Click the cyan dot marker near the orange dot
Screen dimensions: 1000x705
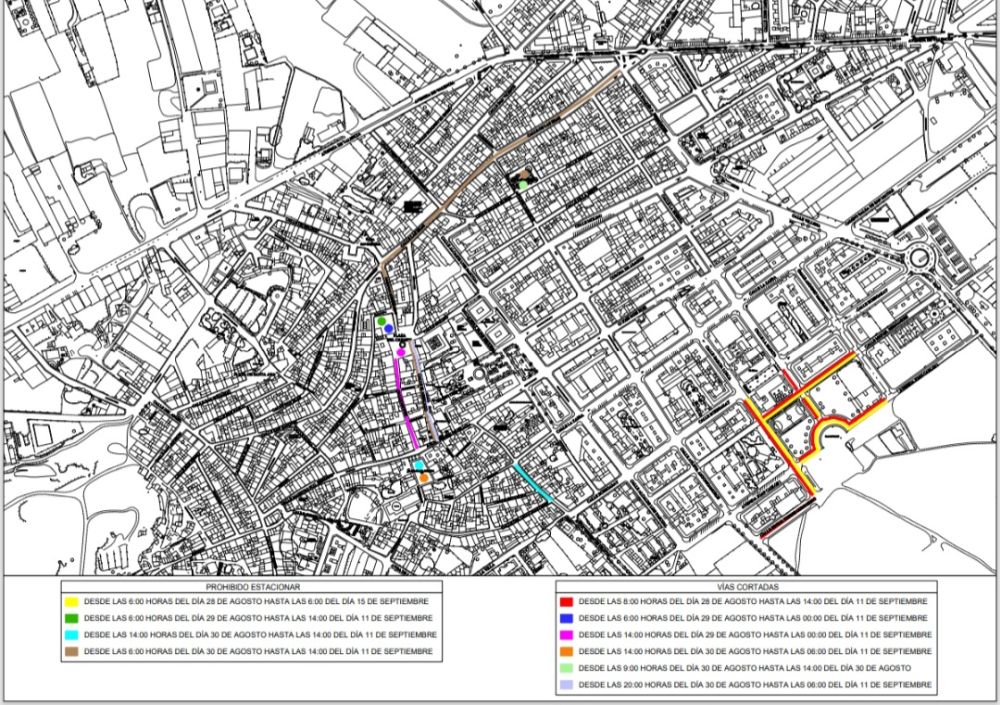point(418,465)
